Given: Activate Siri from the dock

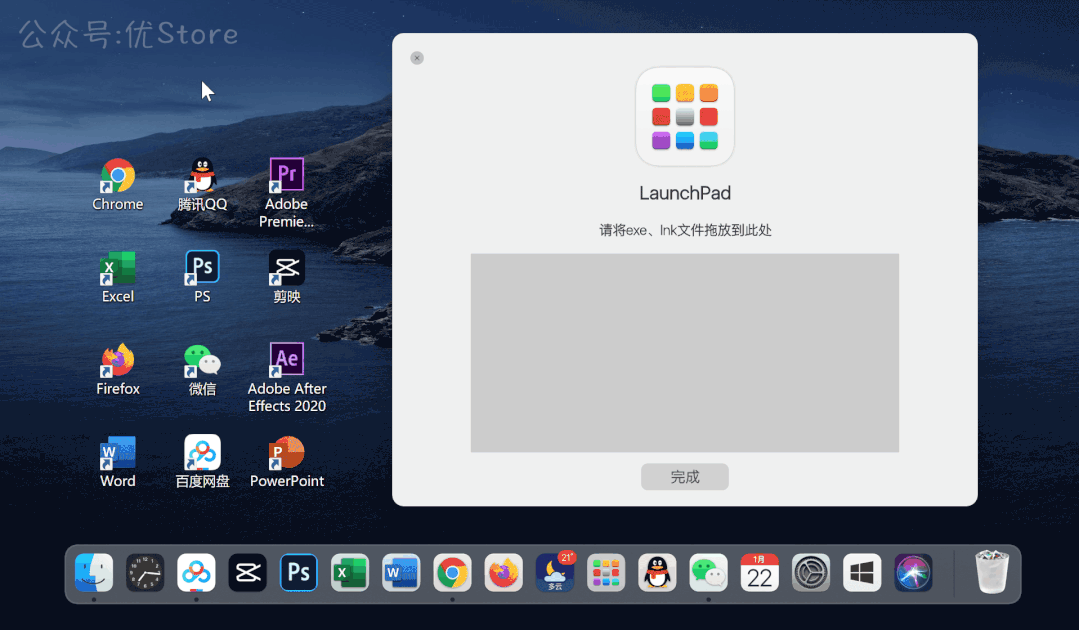Looking at the screenshot, I should (913, 572).
